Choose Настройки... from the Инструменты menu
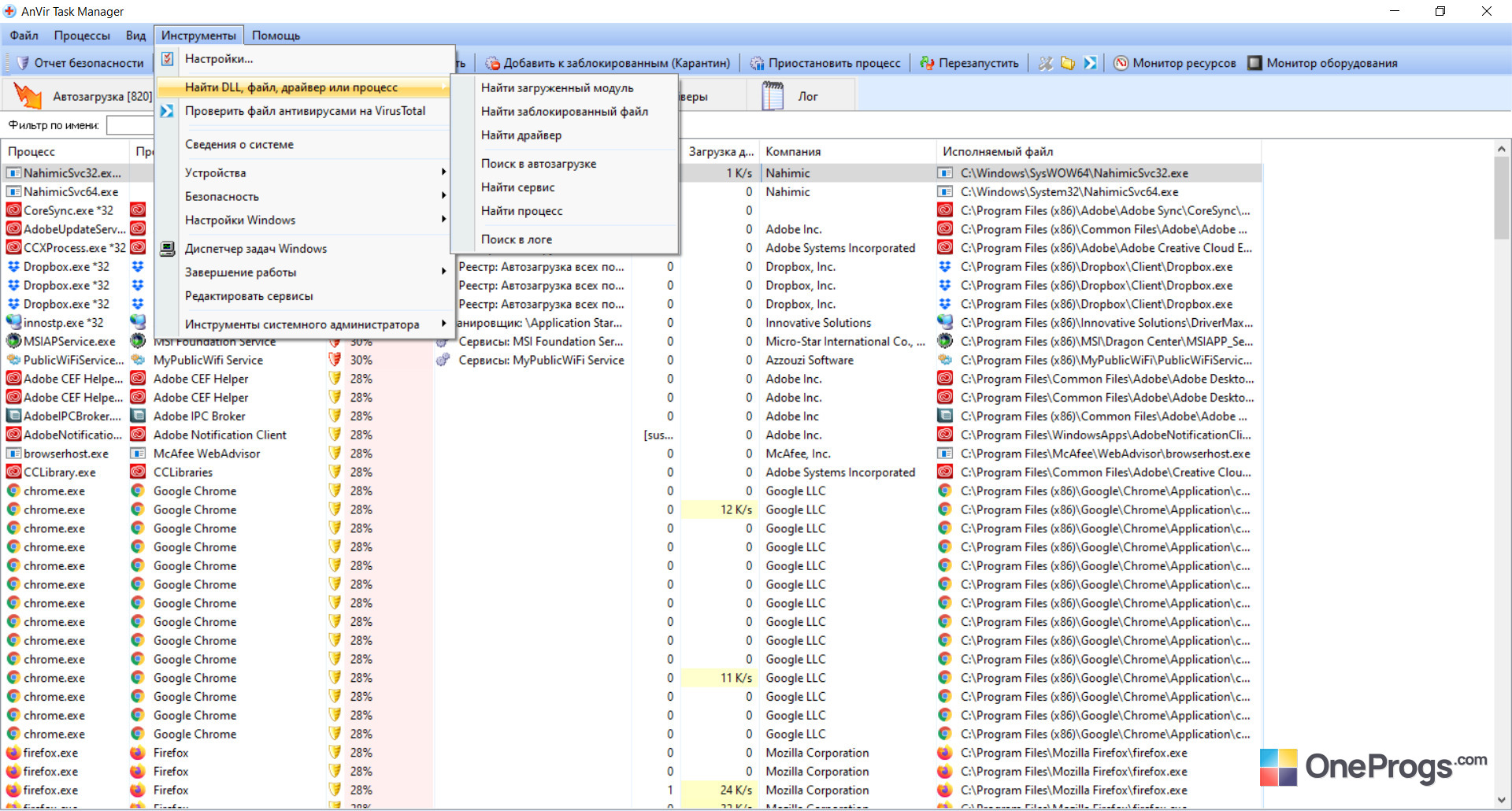 [305, 59]
